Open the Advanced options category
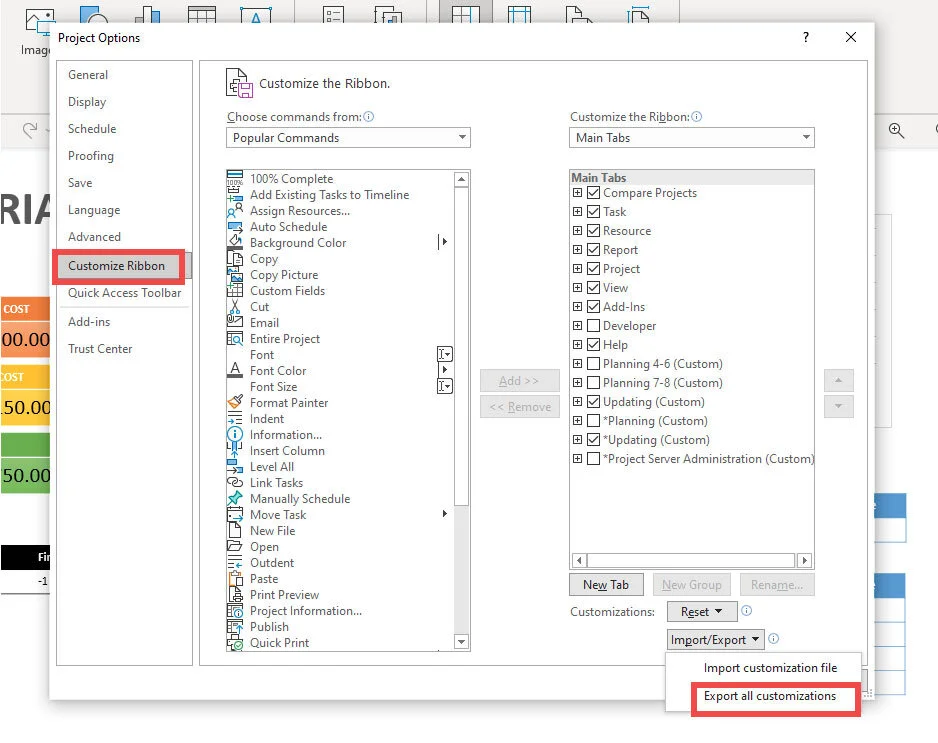Viewport: 938px width, 743px height. [95, 237]
